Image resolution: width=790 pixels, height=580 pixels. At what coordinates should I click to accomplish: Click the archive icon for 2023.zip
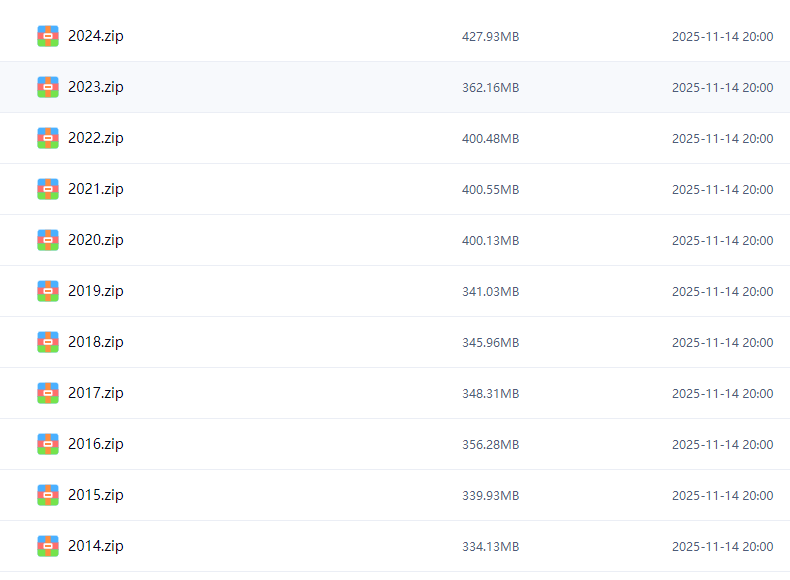tap(48, 87)
